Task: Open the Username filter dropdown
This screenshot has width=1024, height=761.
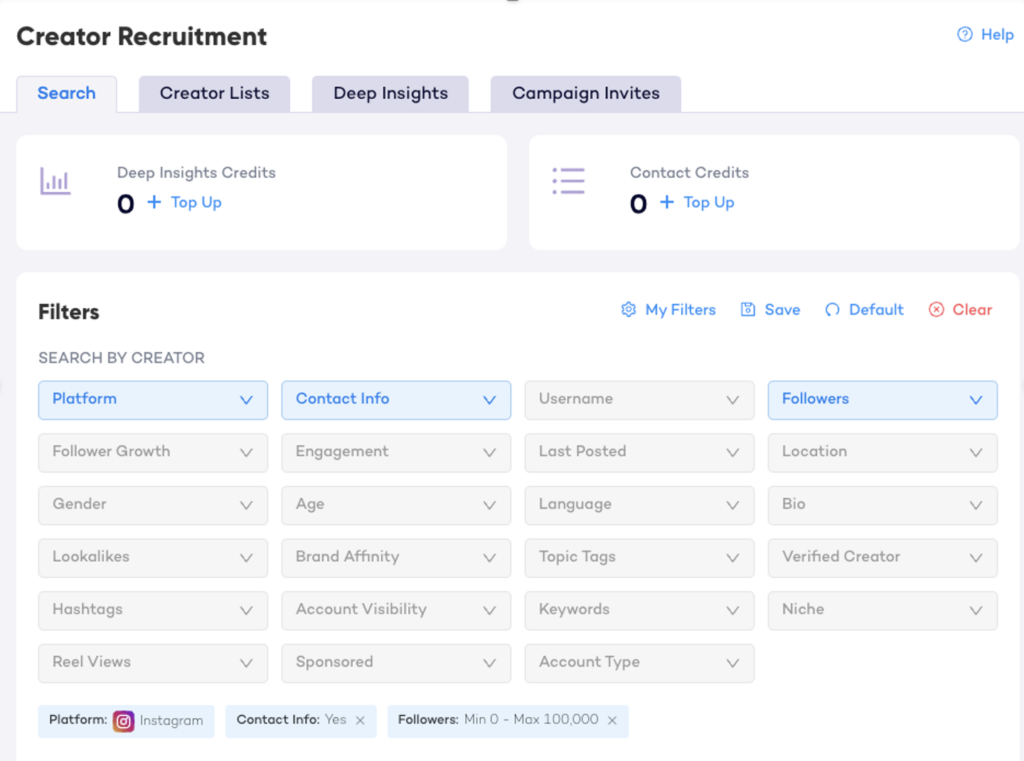Action: (639, 400)
